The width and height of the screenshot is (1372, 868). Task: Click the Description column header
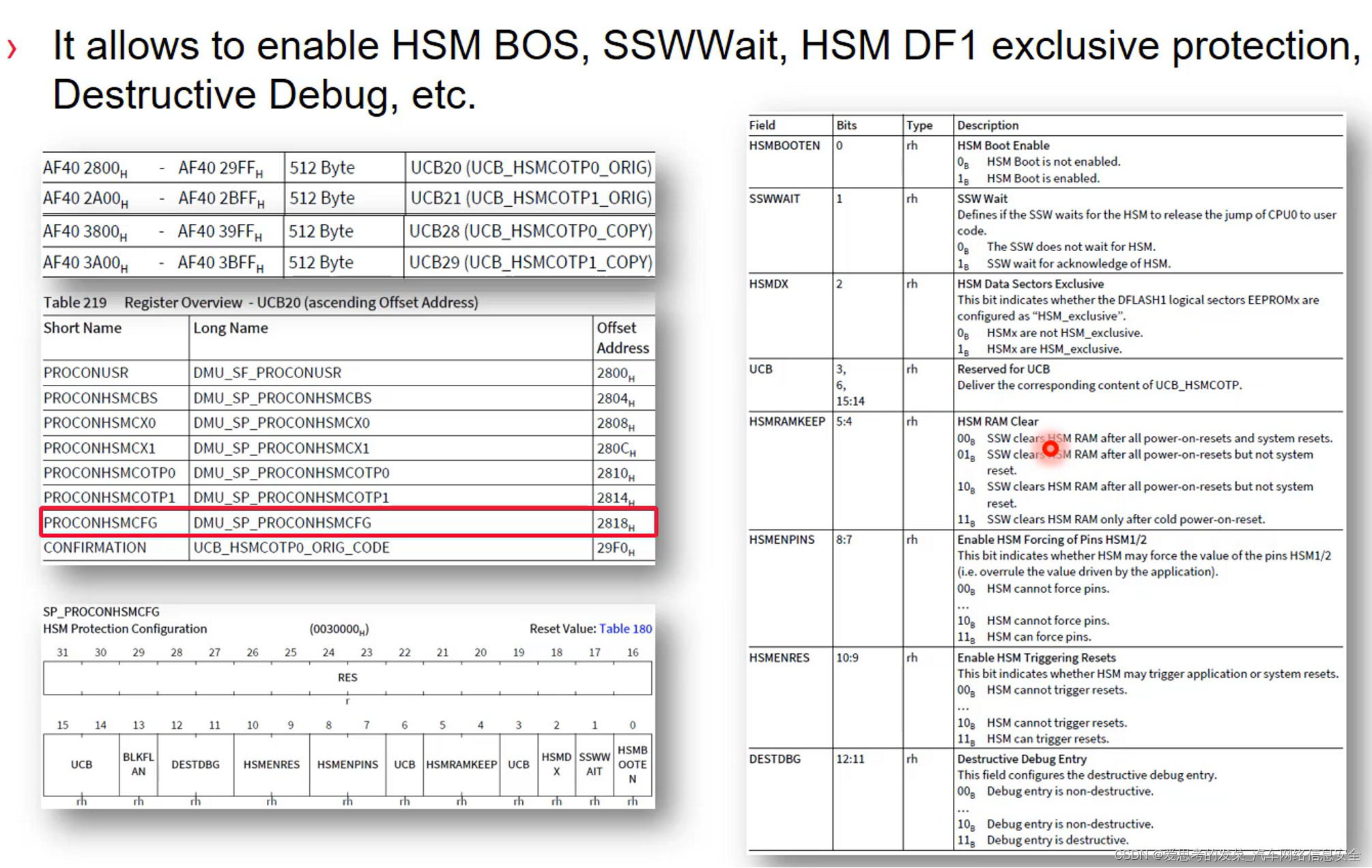pos(987,125)
